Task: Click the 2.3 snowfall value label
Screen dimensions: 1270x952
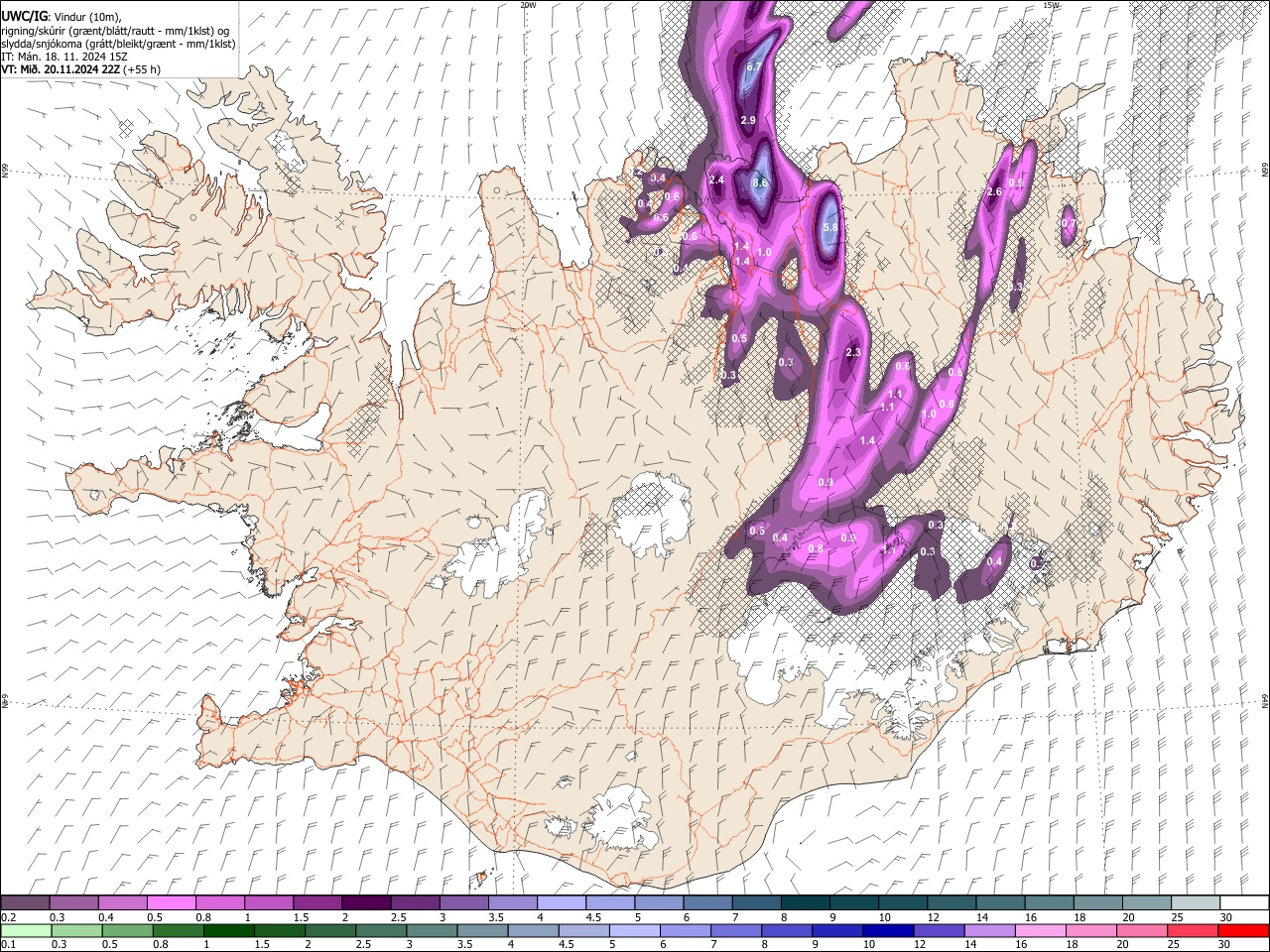Action: (852, 353)
